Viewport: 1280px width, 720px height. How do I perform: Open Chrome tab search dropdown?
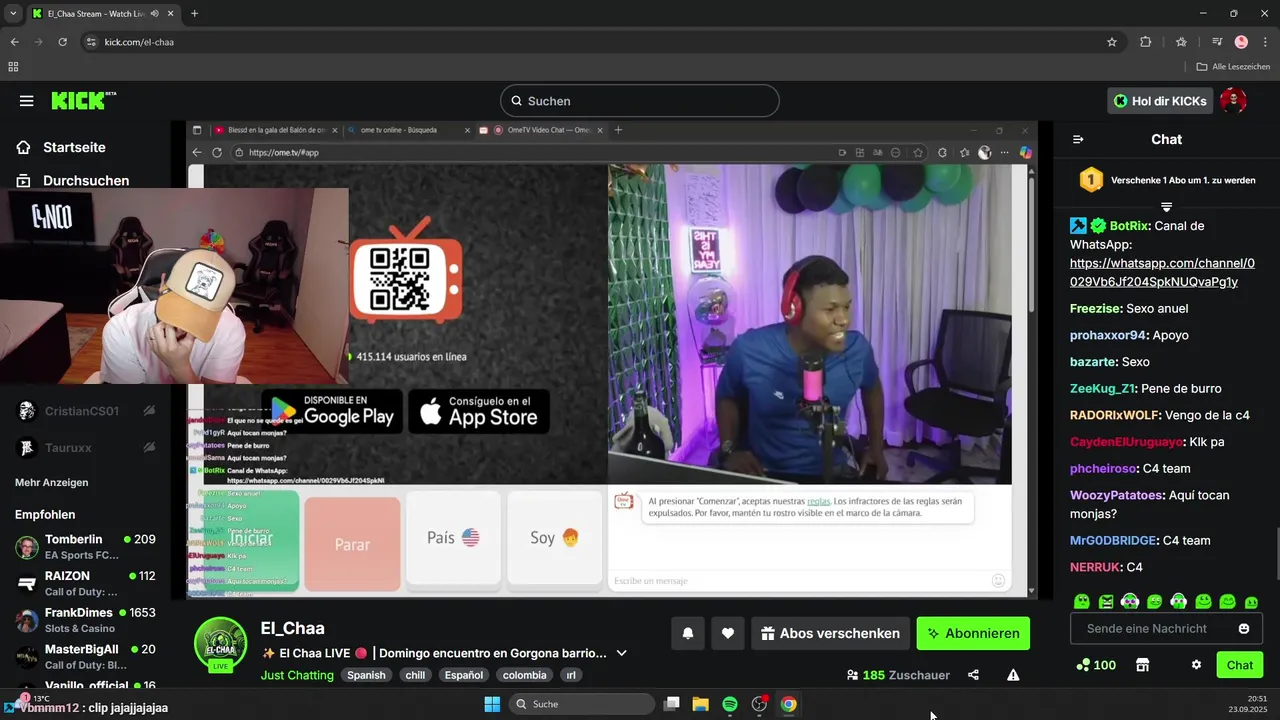pyautogui.click(x=12, y=14)
